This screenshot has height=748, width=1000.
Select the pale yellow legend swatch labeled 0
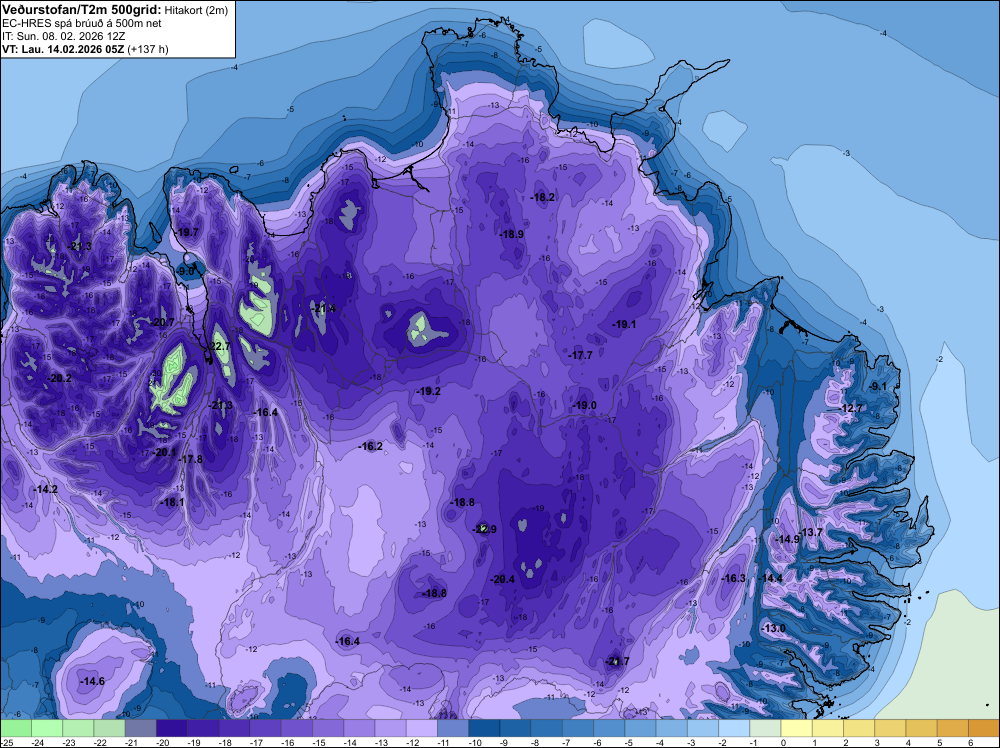pos(797,728)
